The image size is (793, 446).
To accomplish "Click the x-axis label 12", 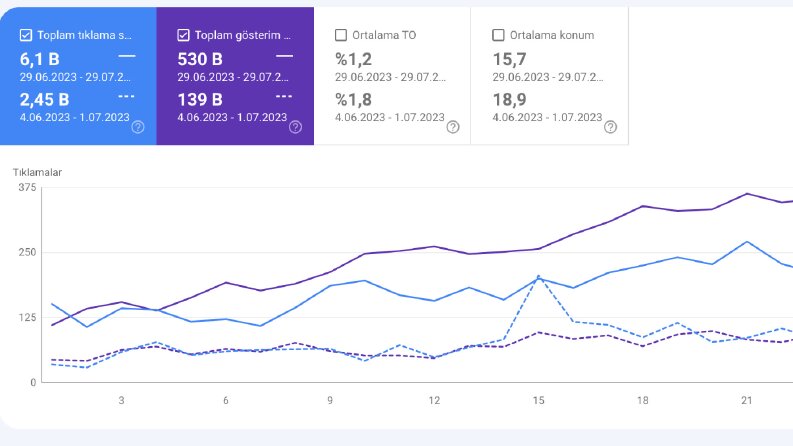I will (434, 400).
